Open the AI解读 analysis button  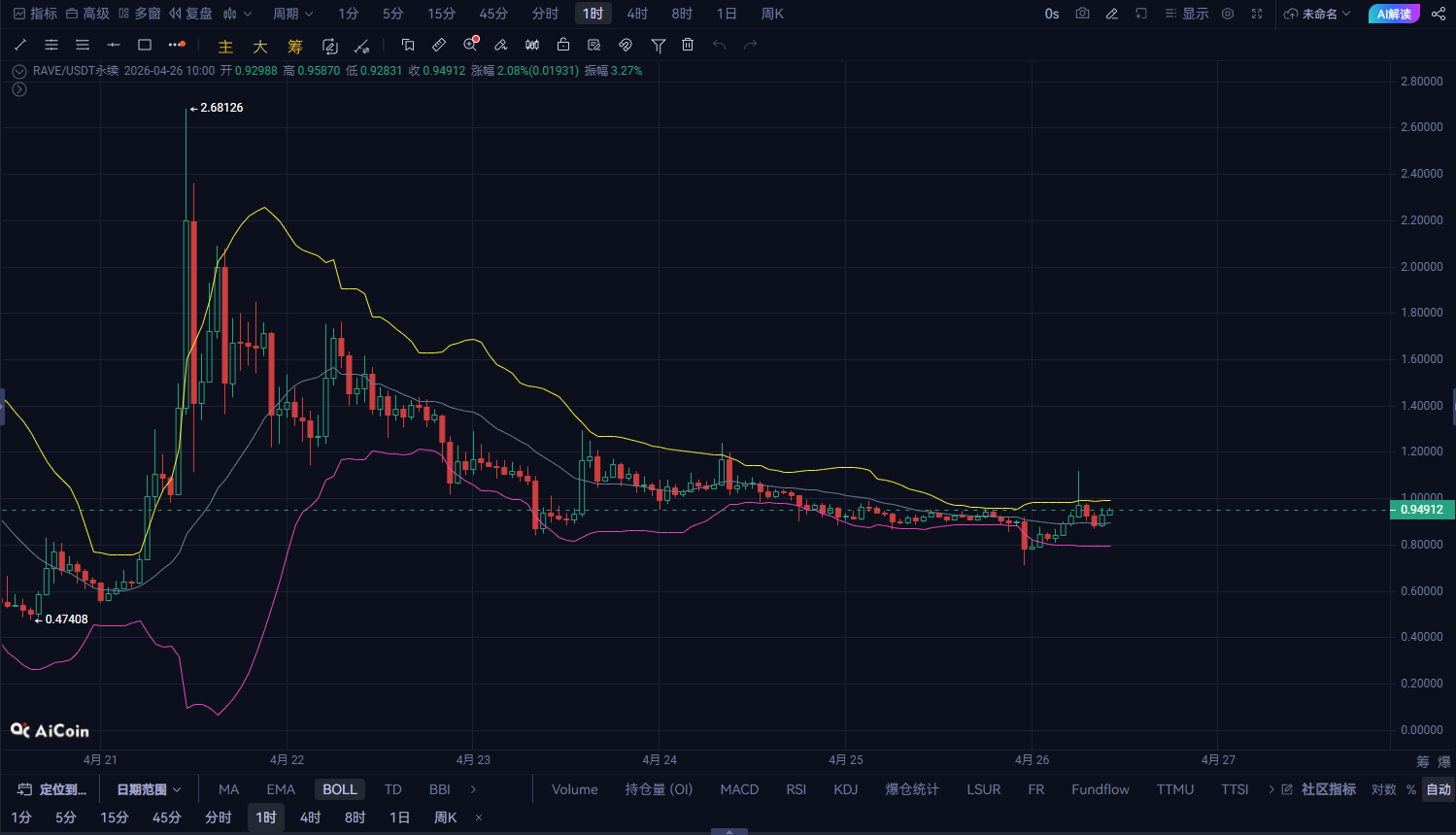click(x=1394, y=14)
